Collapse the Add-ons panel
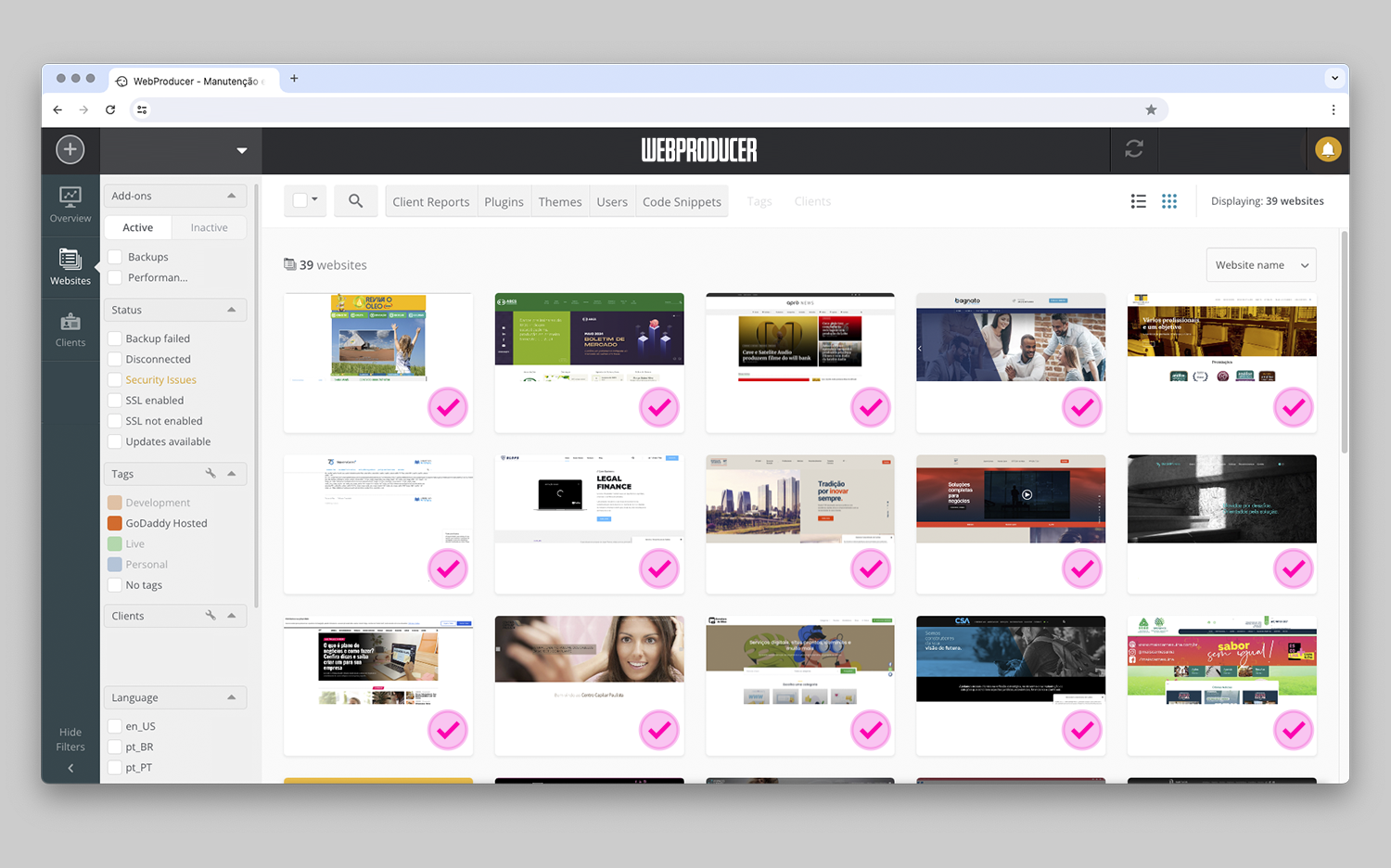 click(x=231, y=196)
